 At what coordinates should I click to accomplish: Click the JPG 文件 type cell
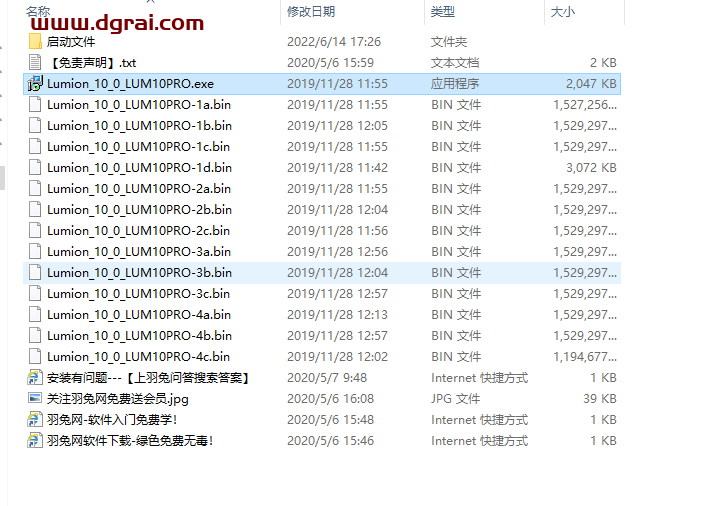click(456, 399)
